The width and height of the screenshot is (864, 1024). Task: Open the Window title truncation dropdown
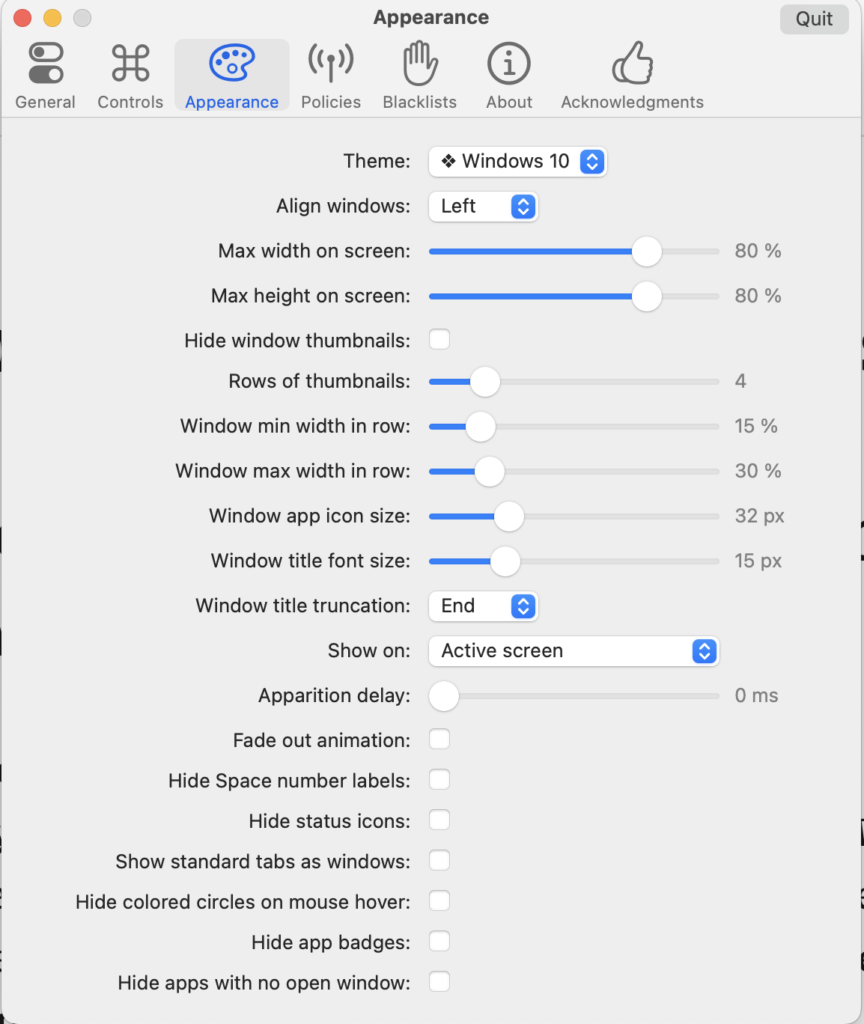pyautogui.click(x=483, y=606)
